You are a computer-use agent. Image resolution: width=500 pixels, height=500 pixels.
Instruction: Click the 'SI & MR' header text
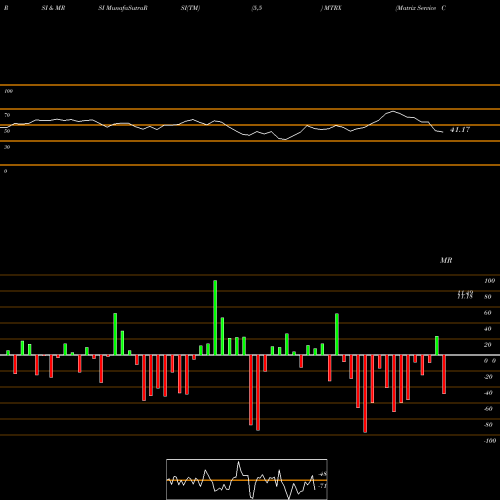[53, 8]
